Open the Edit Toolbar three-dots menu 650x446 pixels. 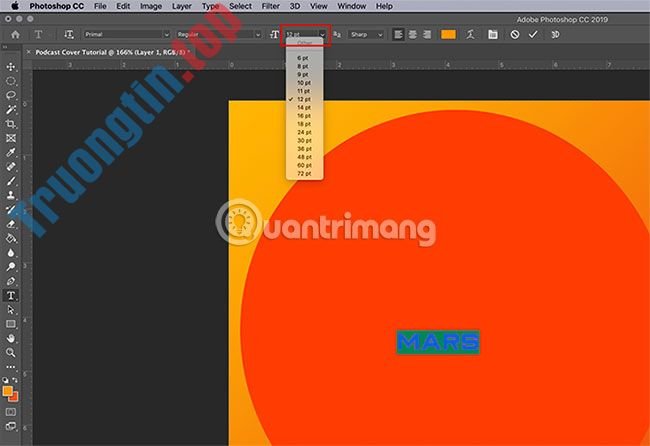pyautogui.click(x=11, y=367)
